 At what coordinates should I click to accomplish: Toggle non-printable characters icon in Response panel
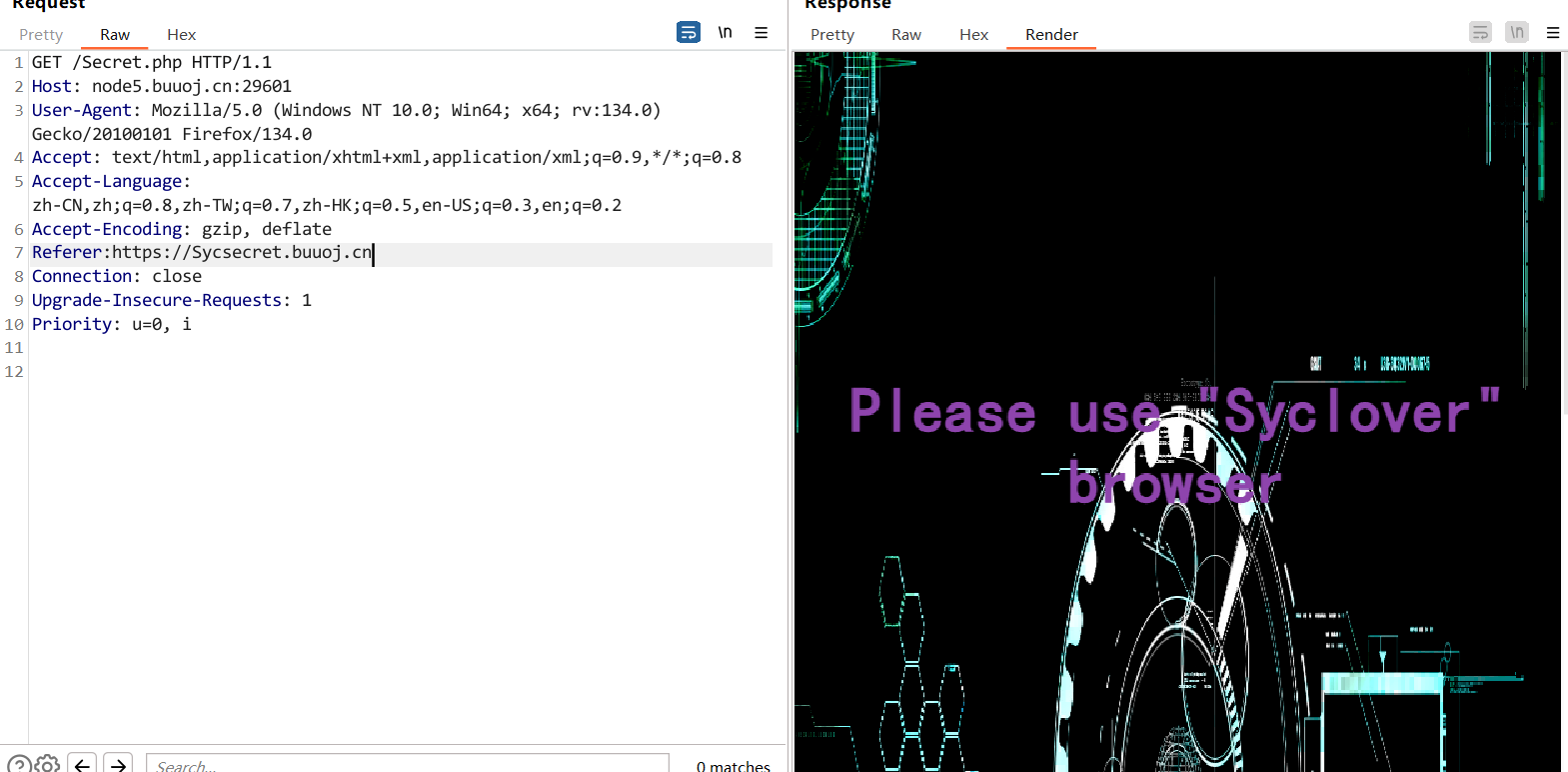[x=1517, y=33]
